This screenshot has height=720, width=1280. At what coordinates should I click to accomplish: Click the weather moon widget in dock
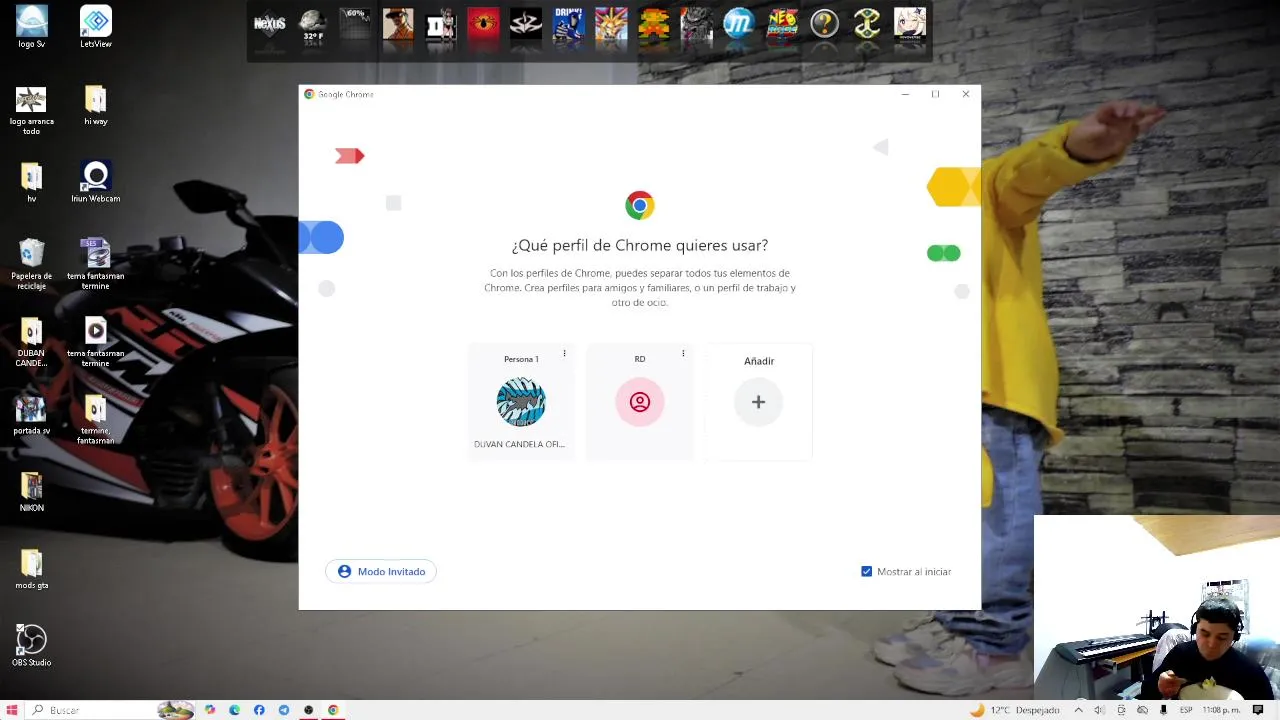tap(313, 24)
